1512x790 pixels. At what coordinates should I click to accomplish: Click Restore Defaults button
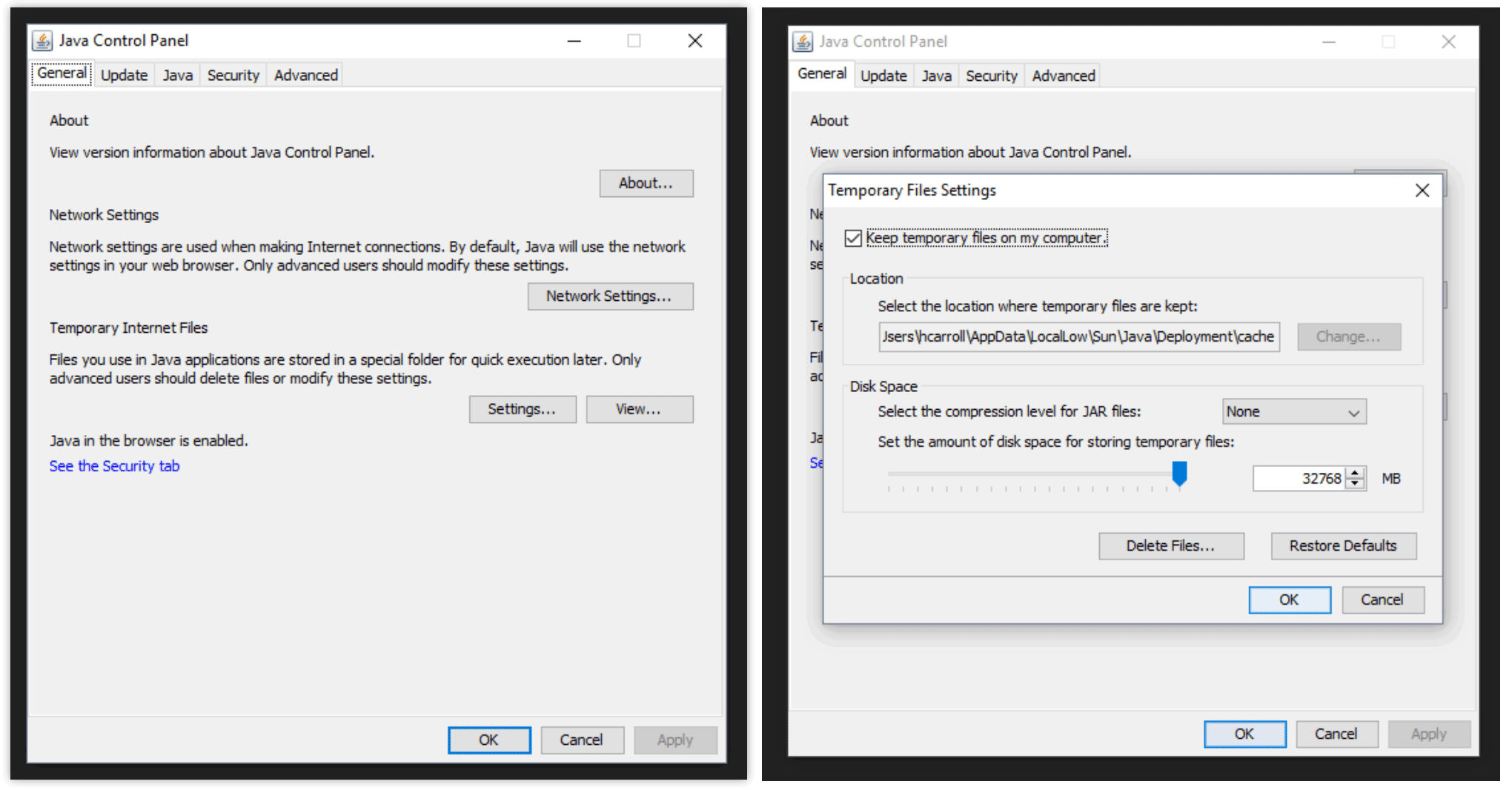click(x=1343, y=545)
